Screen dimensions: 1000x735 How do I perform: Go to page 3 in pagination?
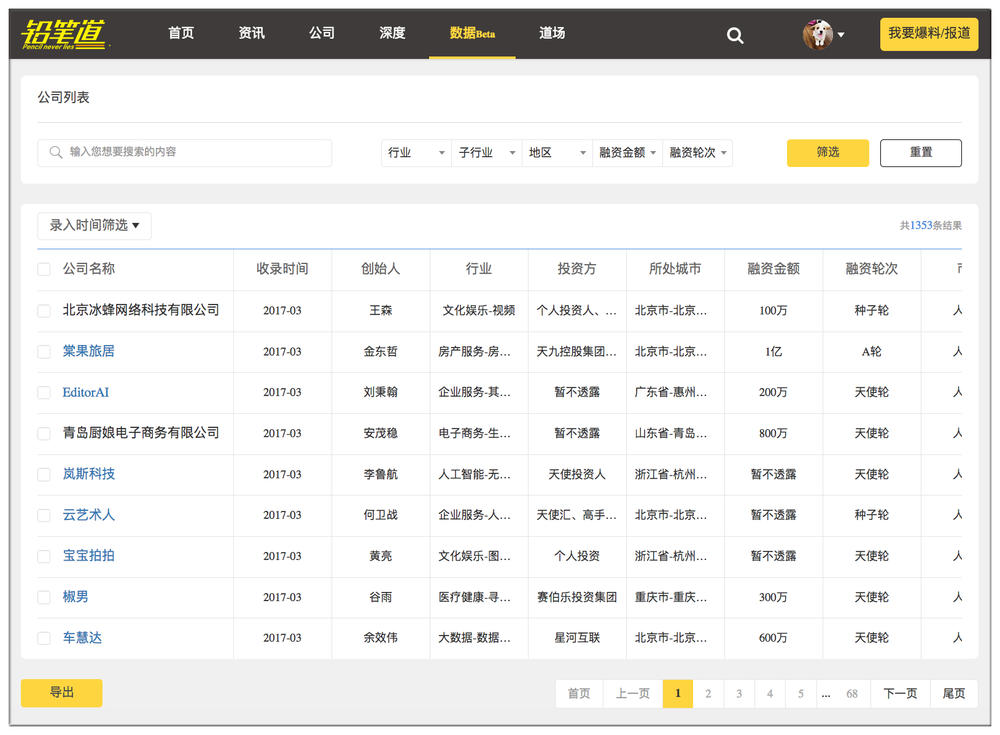point(739,694)
